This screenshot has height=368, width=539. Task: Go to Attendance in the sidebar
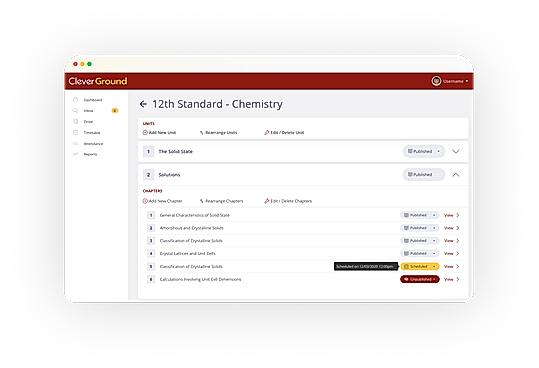click(x=93, y=144)
